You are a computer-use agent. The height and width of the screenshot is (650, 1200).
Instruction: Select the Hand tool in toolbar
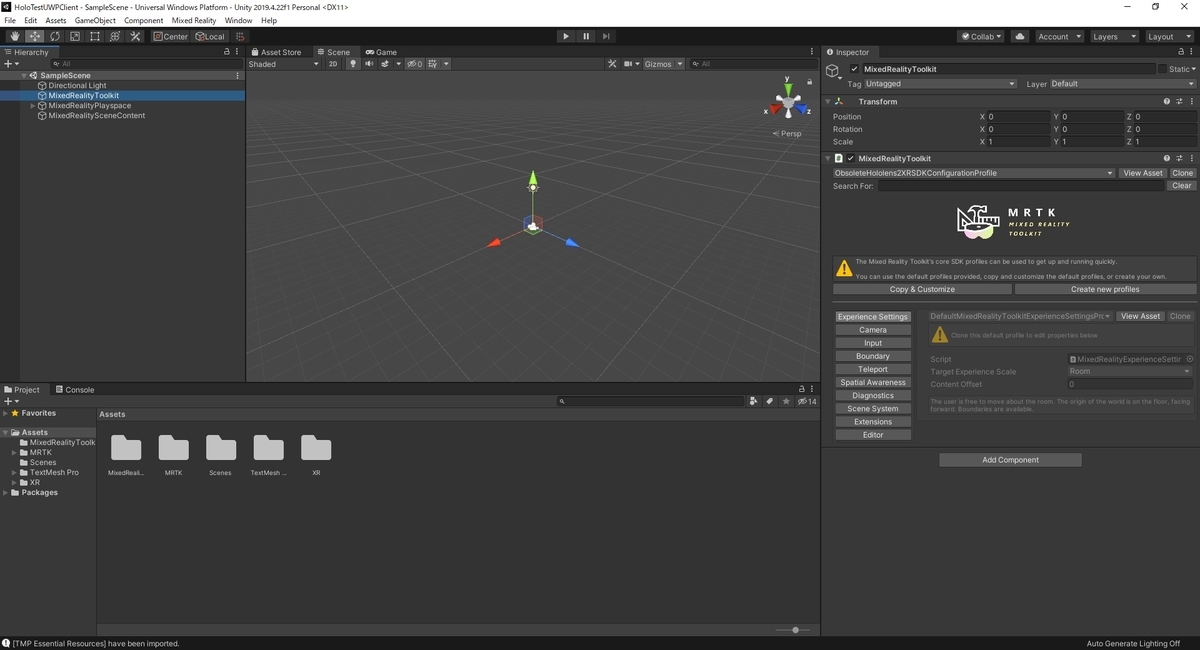14,36
